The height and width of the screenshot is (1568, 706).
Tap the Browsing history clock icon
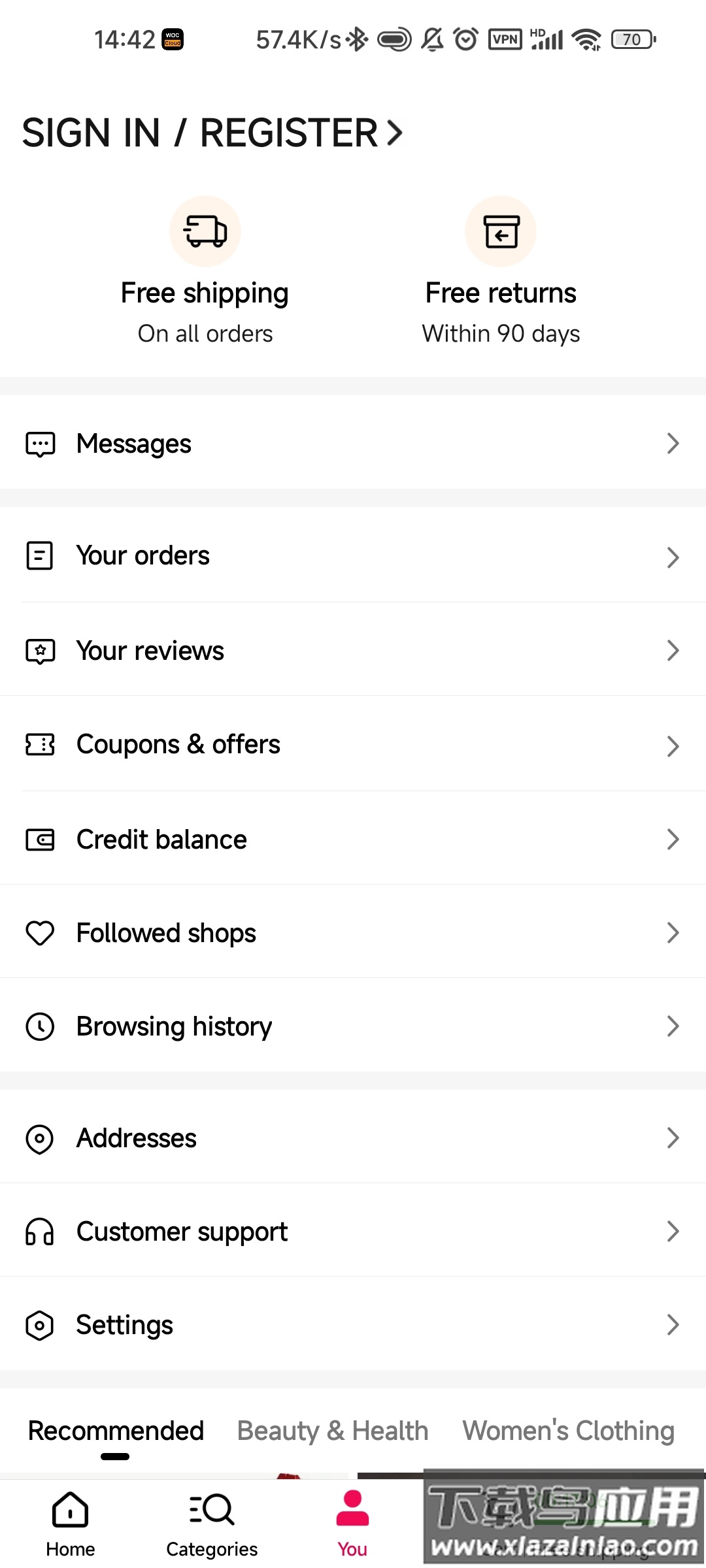coord(40,1026)
